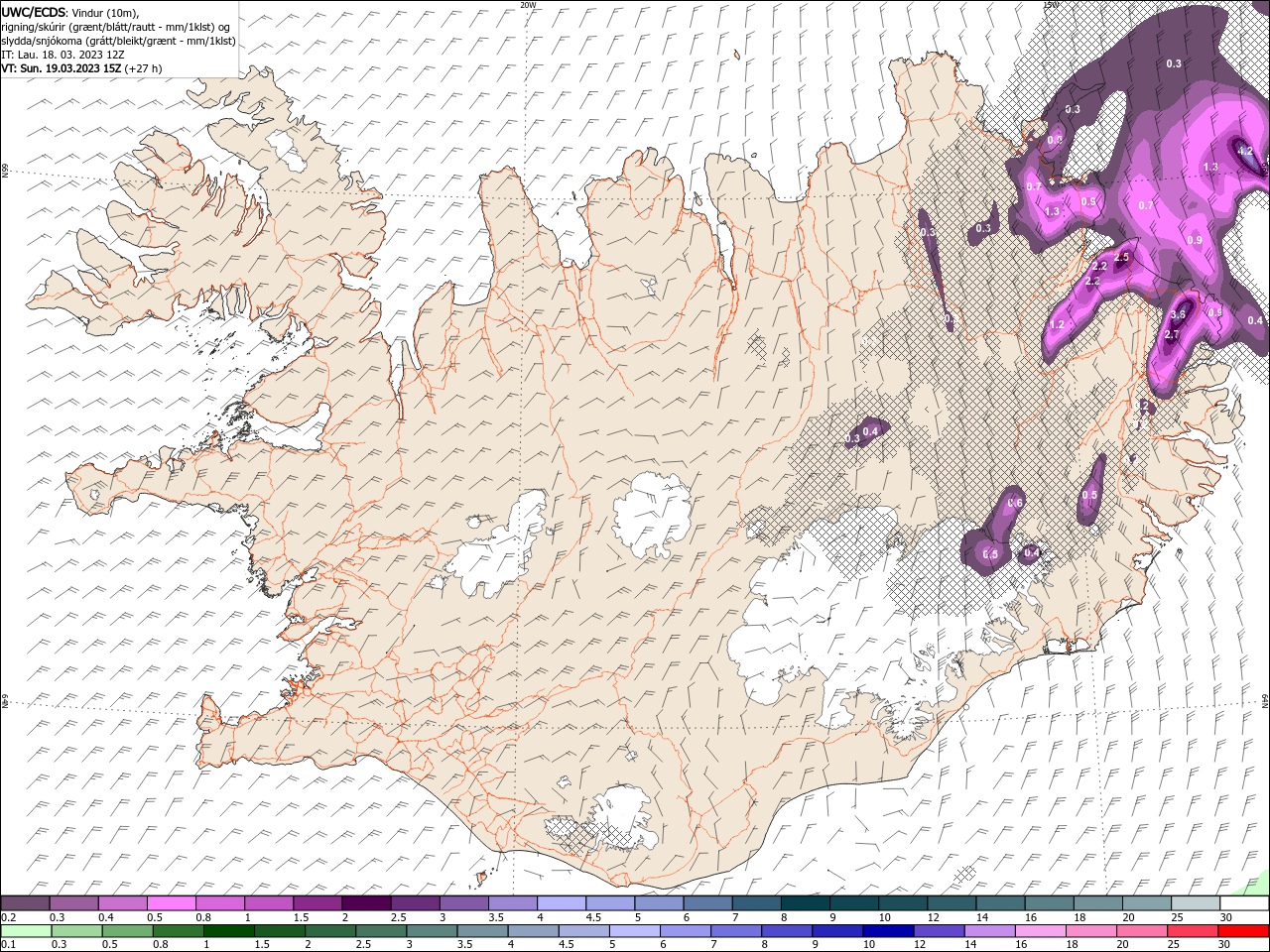
Task: Click the 3.6 snowfall value on the map
Action: click(x=1178, y=314)
